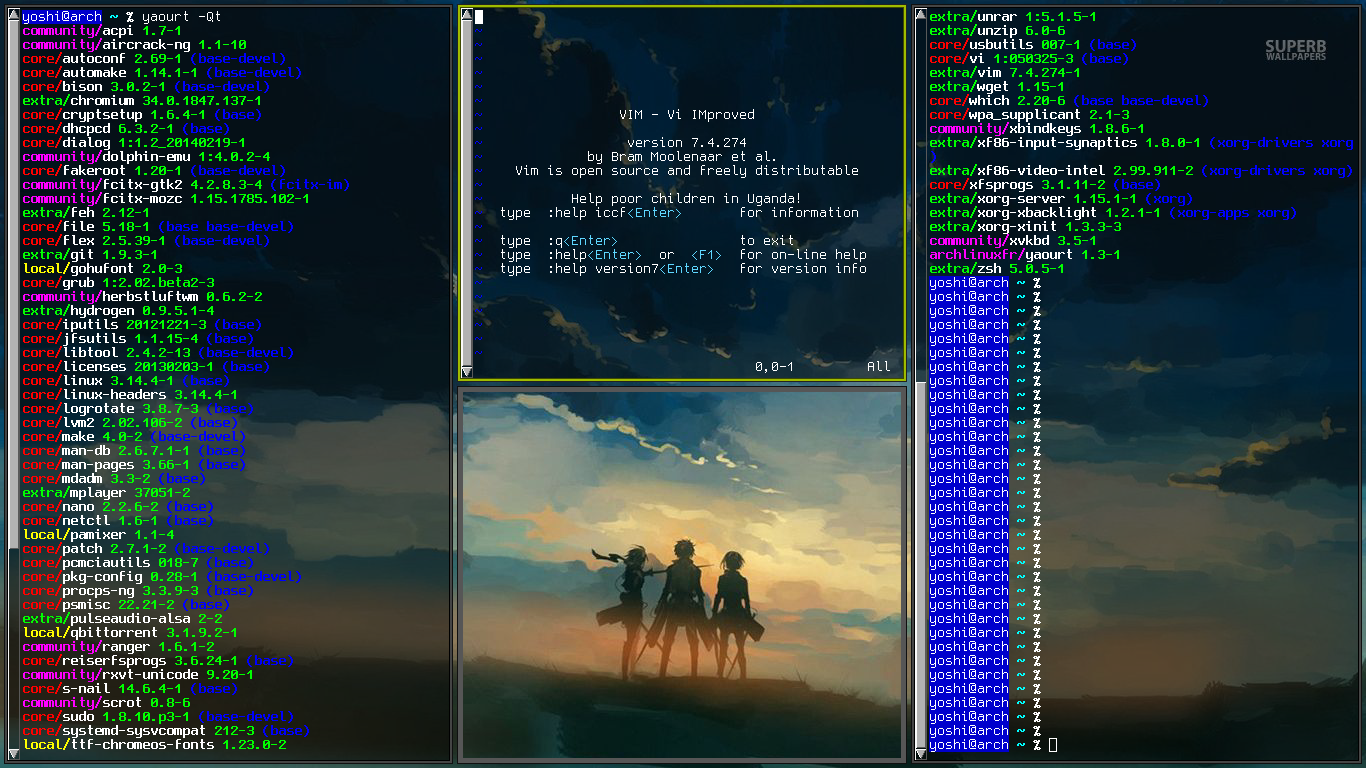Click the Vim terminal's scrollbar thumb

[x=467, y=190]
